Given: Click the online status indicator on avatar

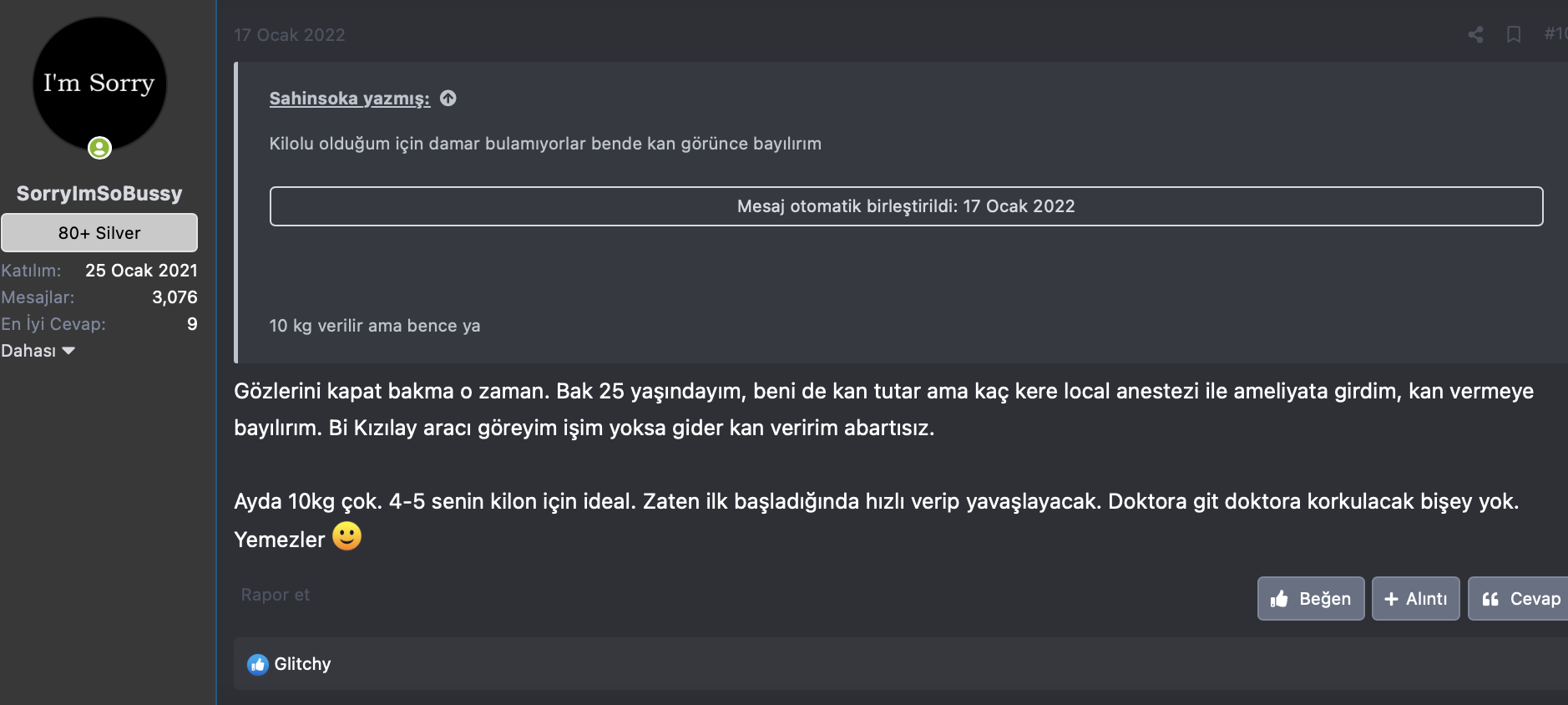Looking at the screenshot, I should coord(99,148).
